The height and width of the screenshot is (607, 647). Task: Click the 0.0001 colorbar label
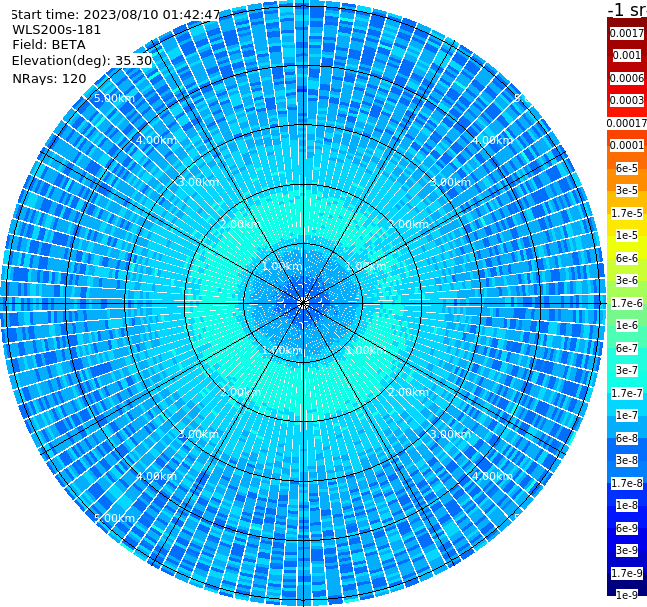627,145
